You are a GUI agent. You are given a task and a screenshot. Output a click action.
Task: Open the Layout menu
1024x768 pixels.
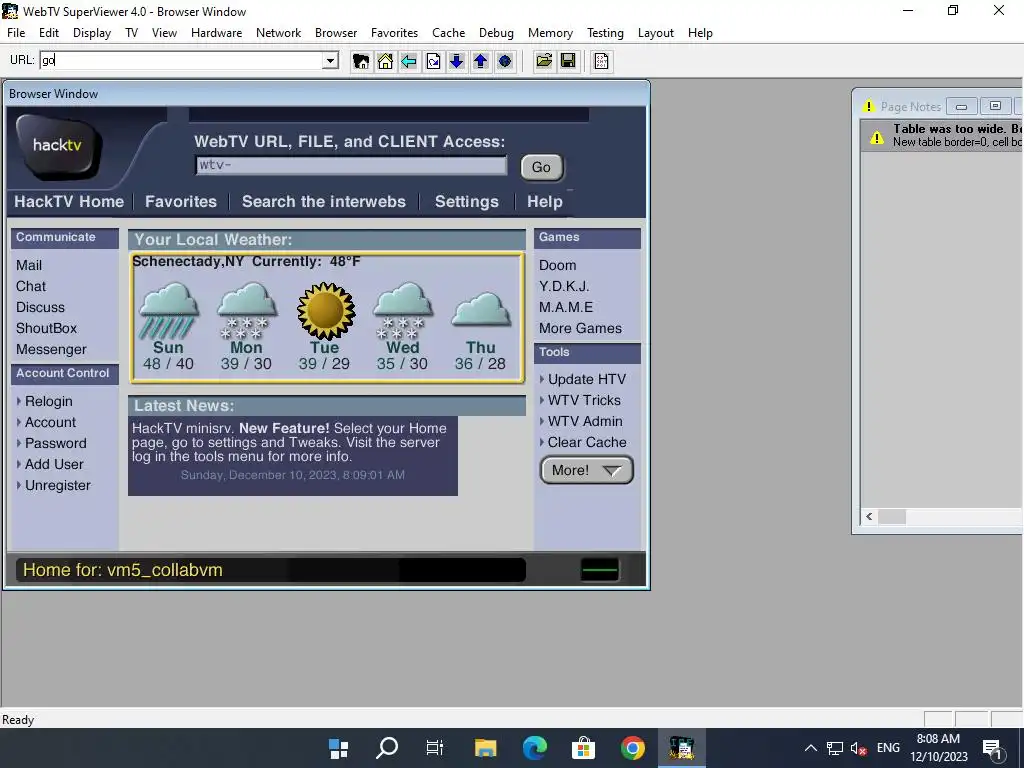(x=656, y=33)
